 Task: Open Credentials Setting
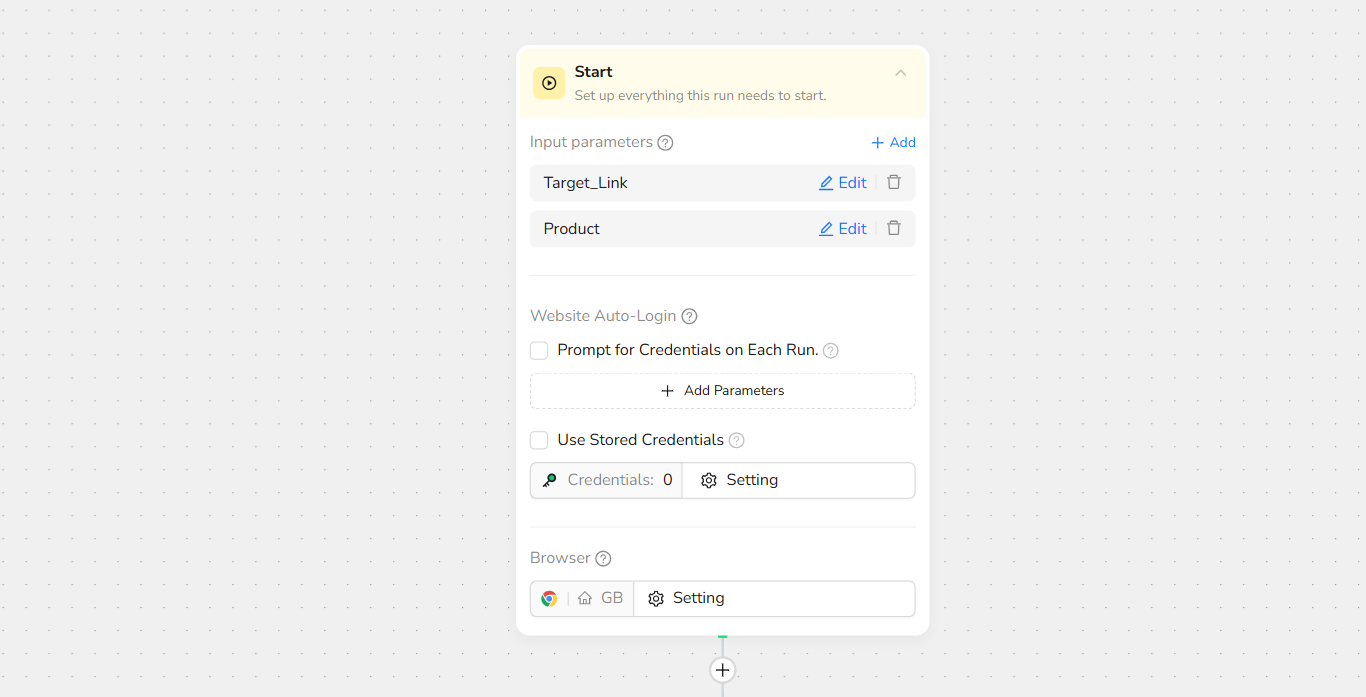click(740, 480)
